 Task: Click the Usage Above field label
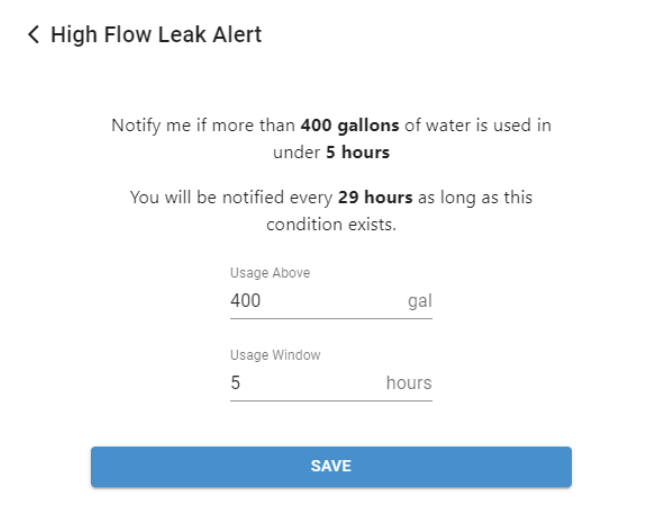pos(270,273)
